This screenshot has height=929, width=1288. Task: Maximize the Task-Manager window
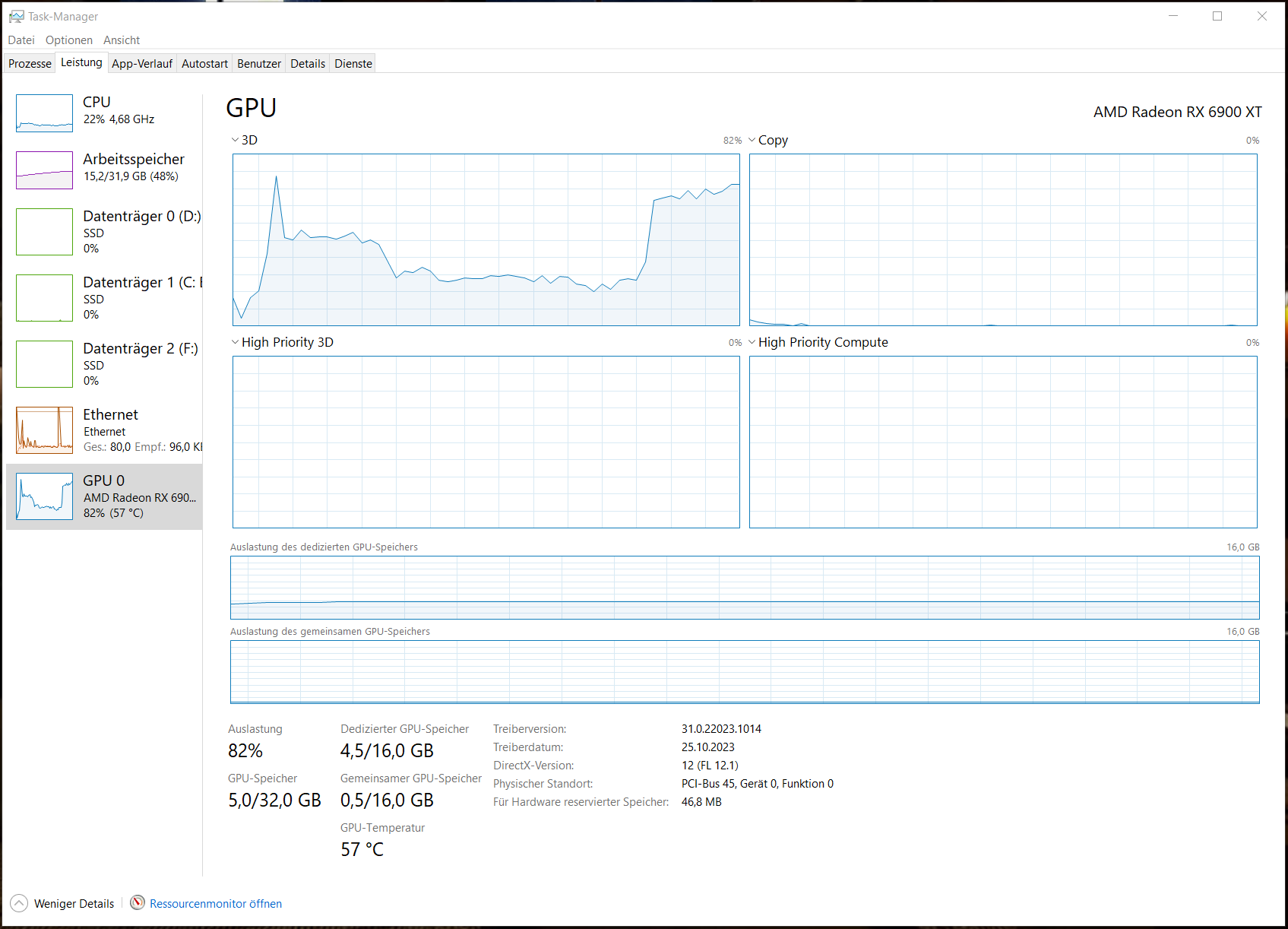(x=1217, y=16)
